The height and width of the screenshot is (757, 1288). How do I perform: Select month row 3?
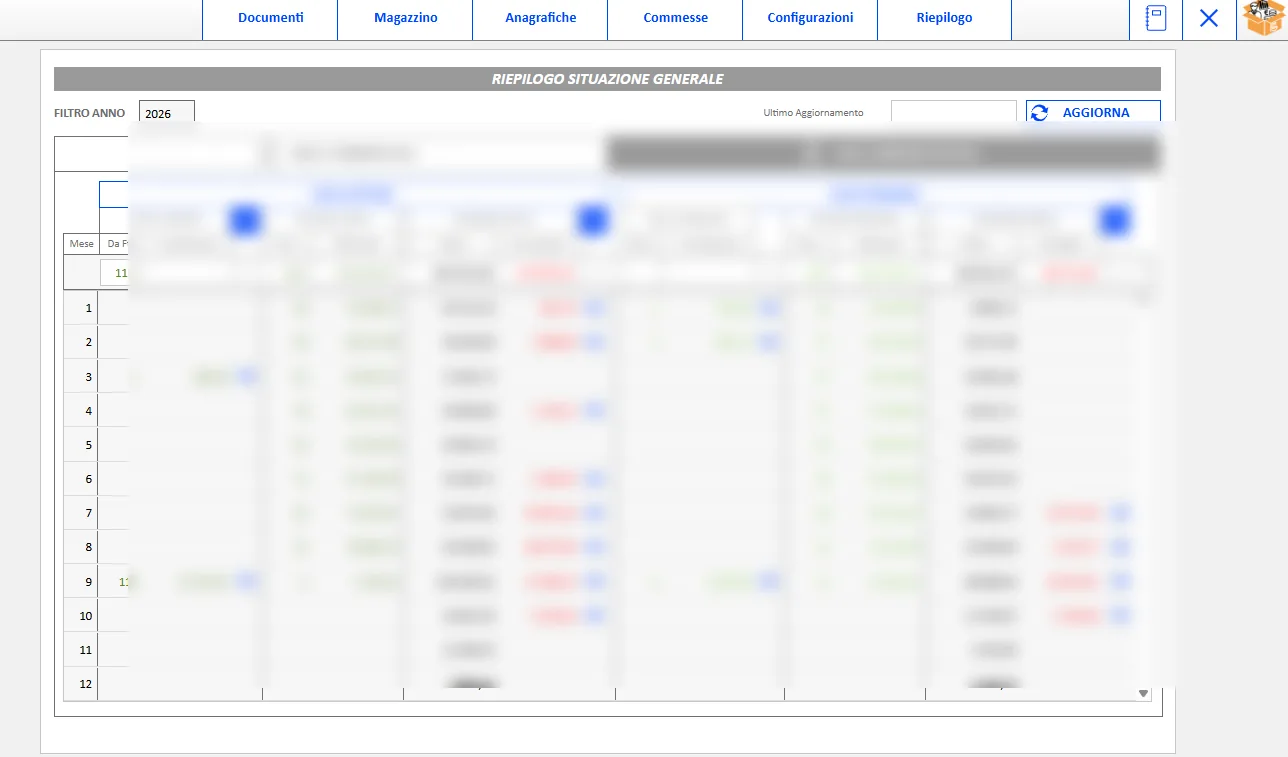pyautogui.click(x=81, y=376)
